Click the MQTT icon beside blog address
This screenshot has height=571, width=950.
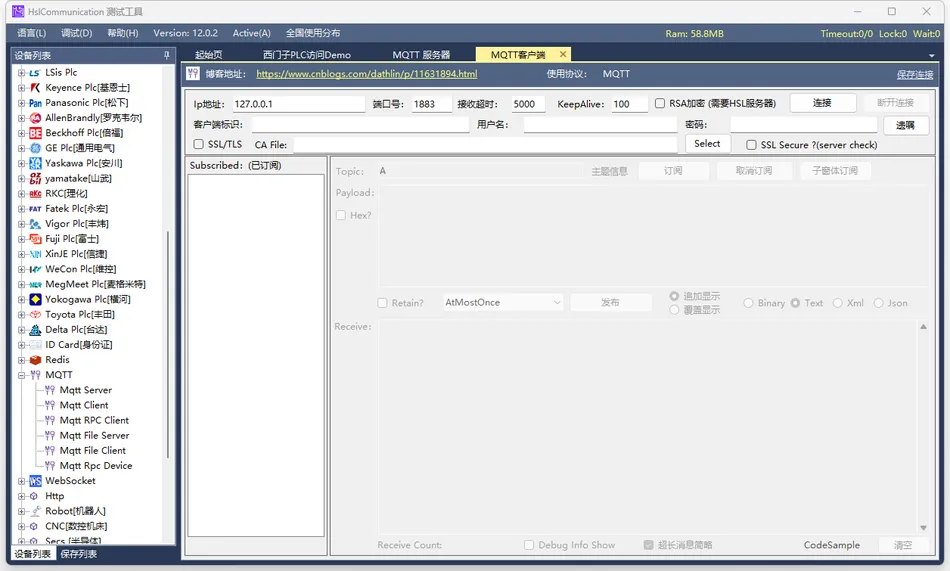pyautogui.click(x=193, y=74)
